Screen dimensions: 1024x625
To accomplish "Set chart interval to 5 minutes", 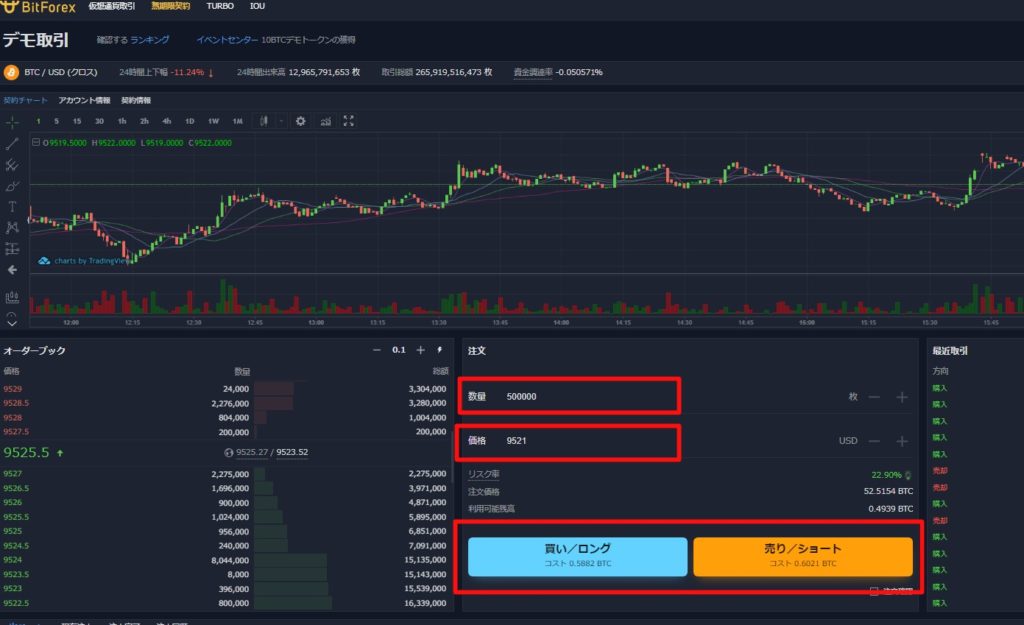I will [56, 121].
